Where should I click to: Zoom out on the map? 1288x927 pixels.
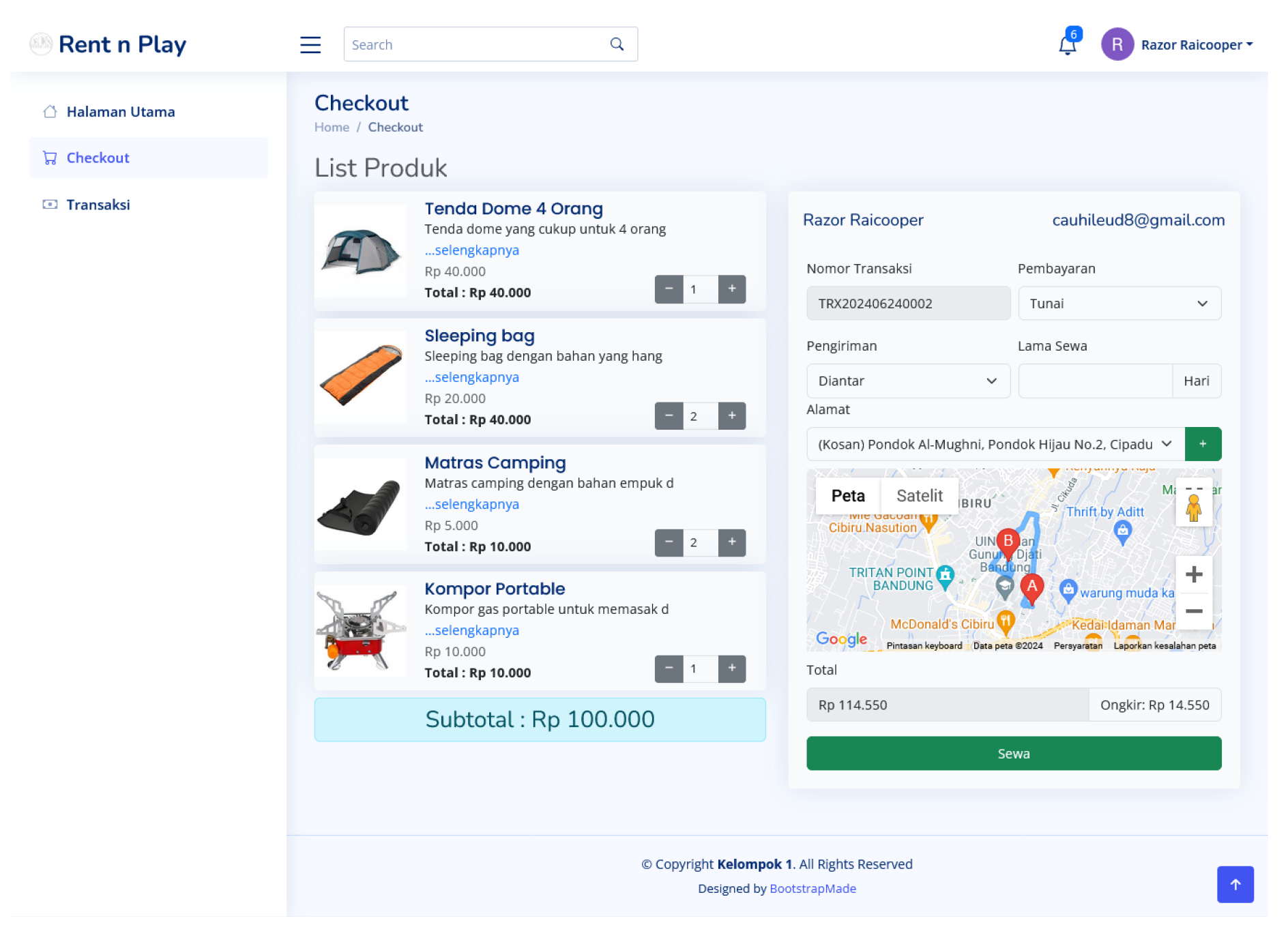point(1193,611)
